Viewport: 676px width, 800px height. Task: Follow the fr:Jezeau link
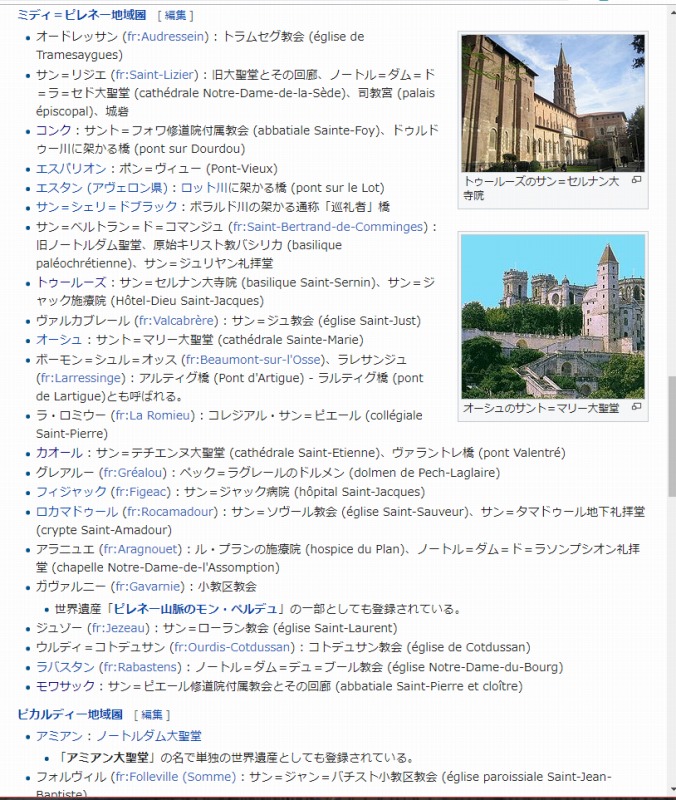point(118,628)
